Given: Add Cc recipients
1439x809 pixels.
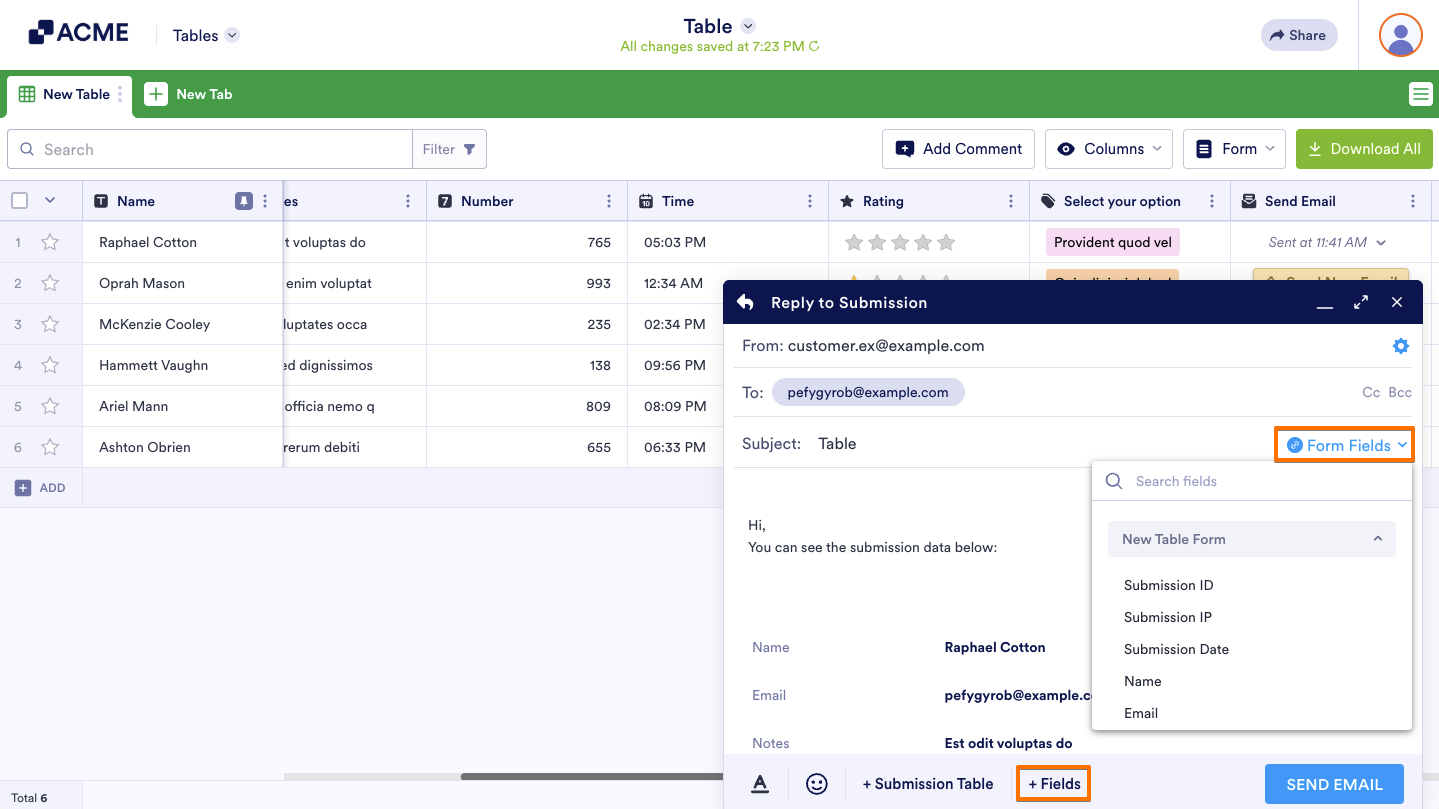Looking at the screenshot, I should (1371, 392).
